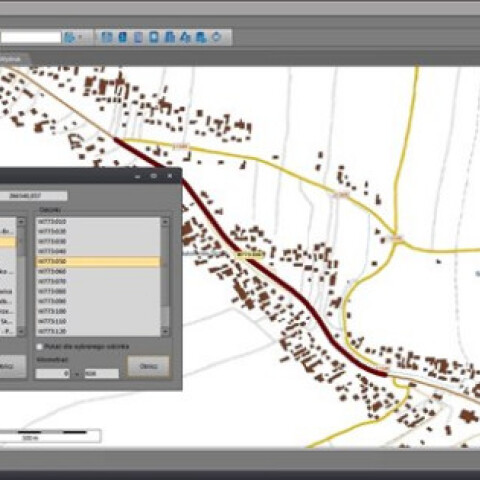Click the up arrow of the segment list scrollbar
The width and height of the screenshot is (480, 480).
[165, 222]
